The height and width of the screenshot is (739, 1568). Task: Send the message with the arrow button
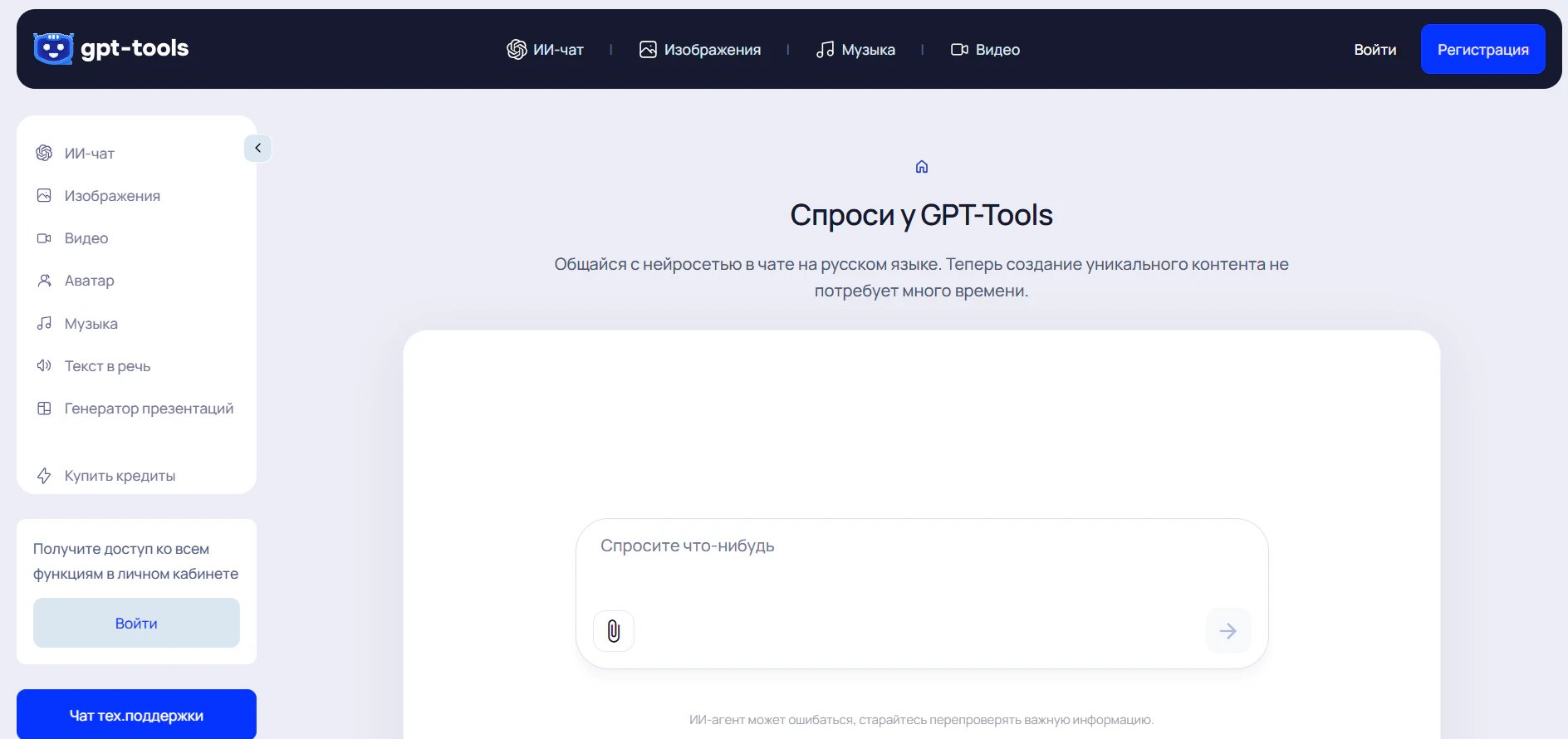pos(1228,631)
